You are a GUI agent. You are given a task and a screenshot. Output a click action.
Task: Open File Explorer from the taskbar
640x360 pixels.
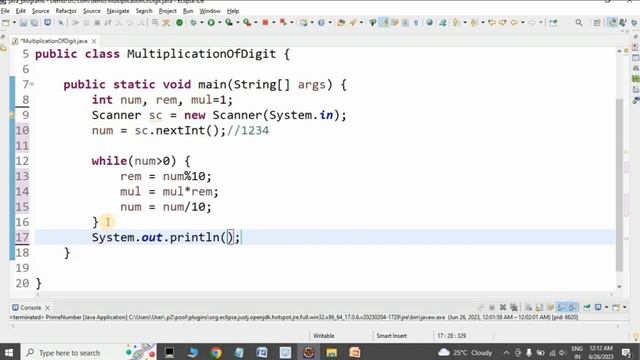tap(332, 352)
